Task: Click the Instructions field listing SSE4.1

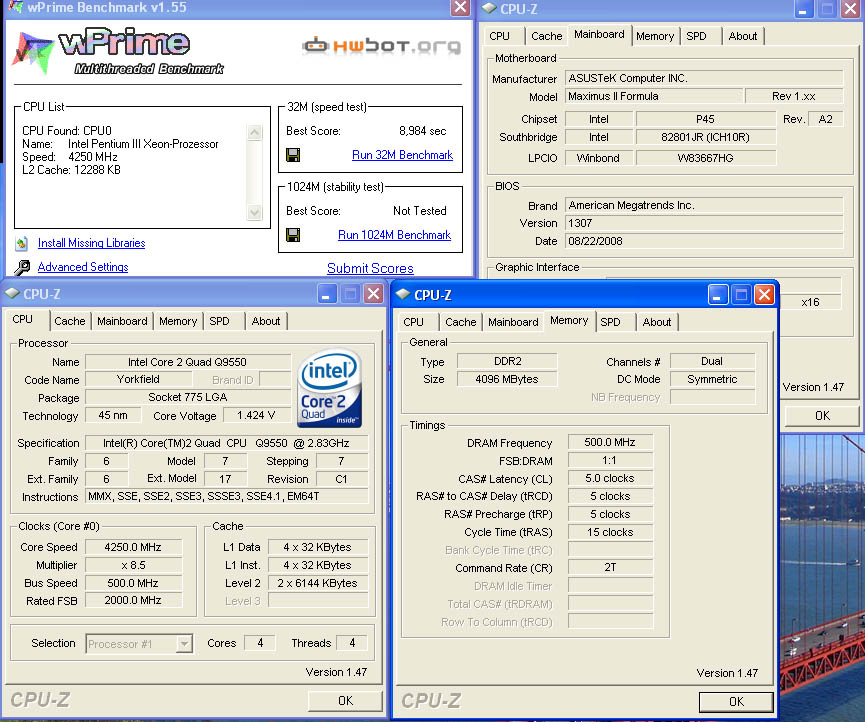Action: (226, 496)
